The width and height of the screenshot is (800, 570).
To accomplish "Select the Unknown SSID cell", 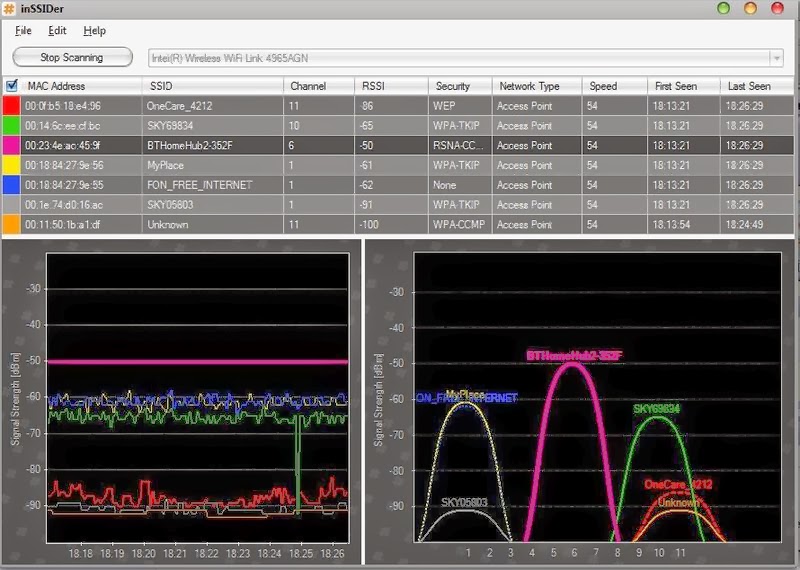I will (x=213, y=225).
